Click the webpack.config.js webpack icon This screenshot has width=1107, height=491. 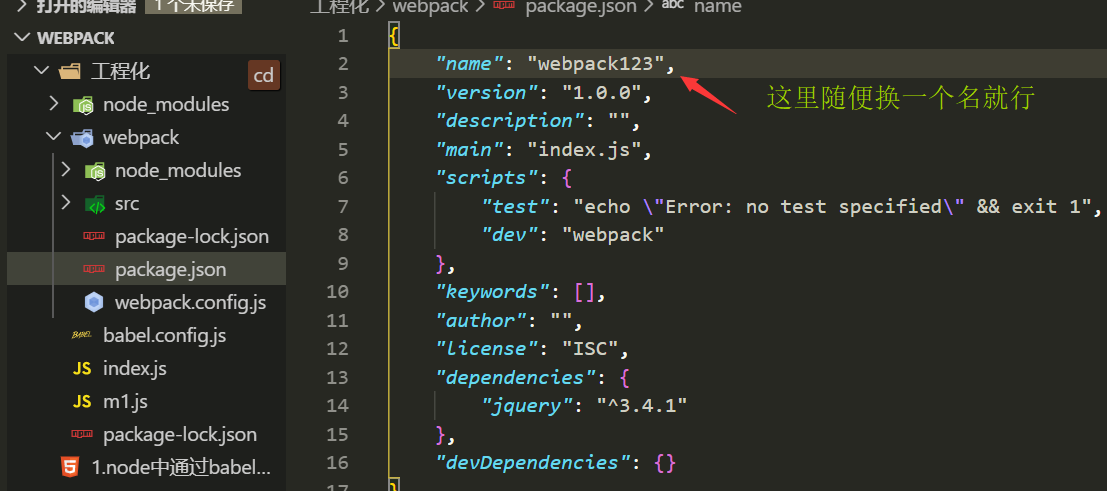point(95,302)
